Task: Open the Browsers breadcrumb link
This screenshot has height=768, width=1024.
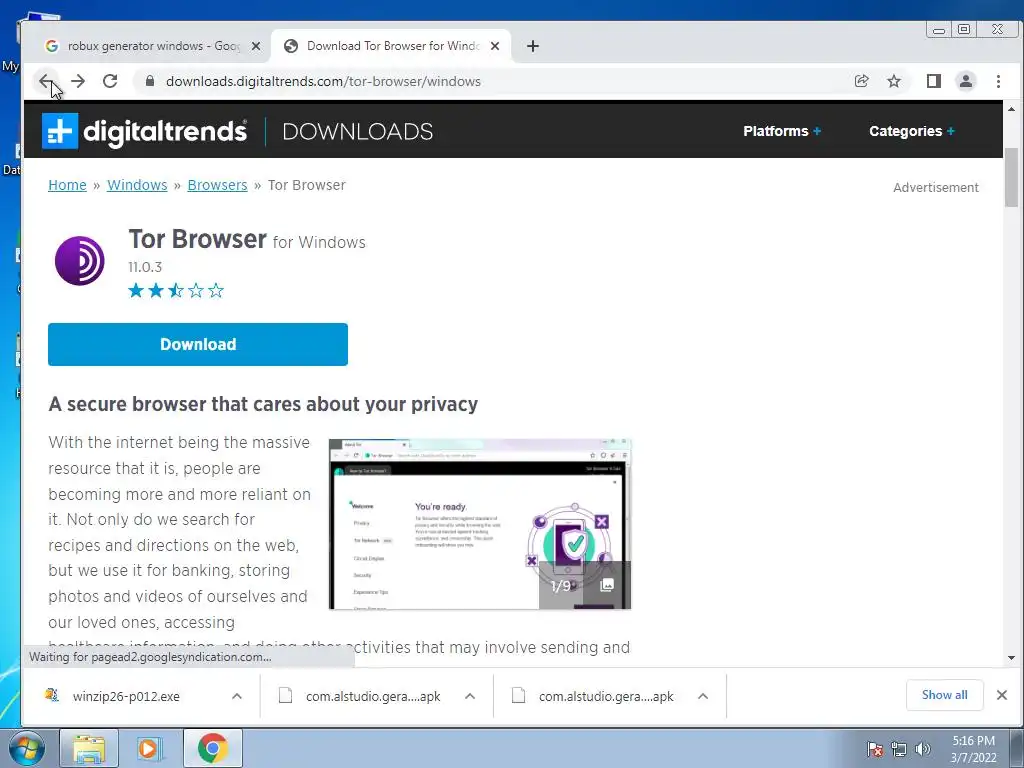Action: point(217,185)
